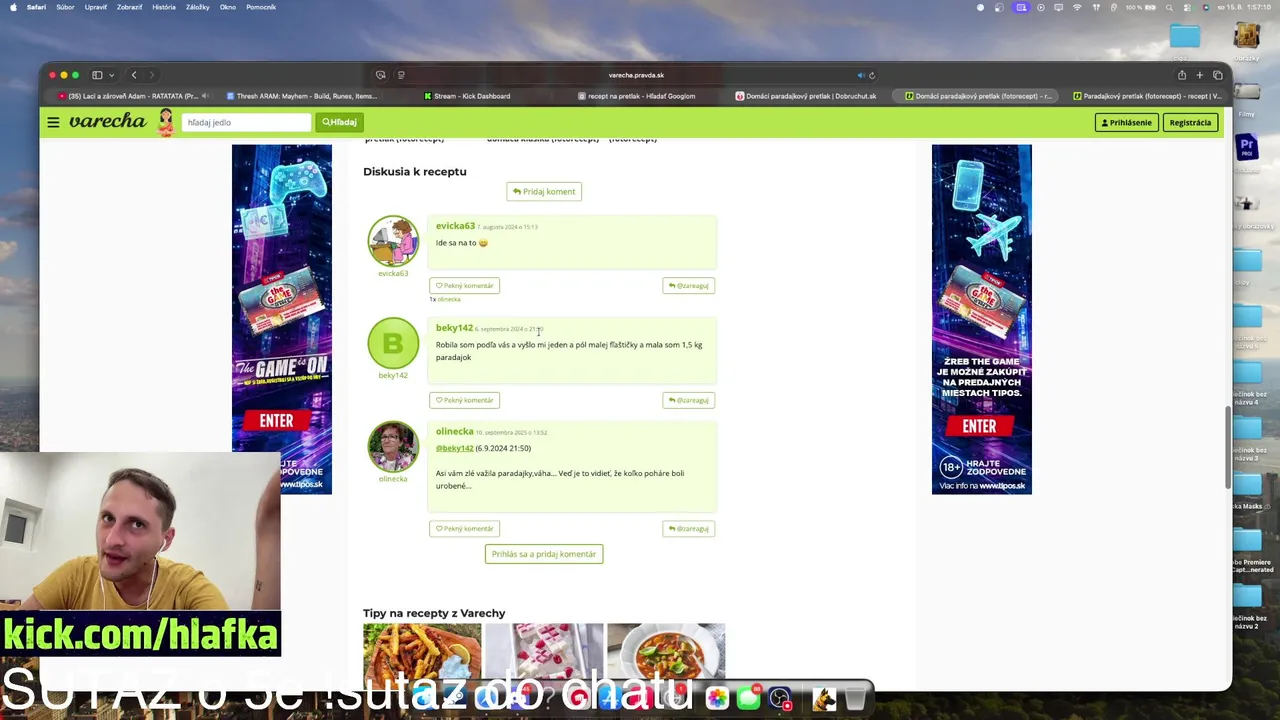This screenshot has height=720, width=1280.
Task: Switch to the Laci a zároveň Adam tab
Action: pos(133,96)
